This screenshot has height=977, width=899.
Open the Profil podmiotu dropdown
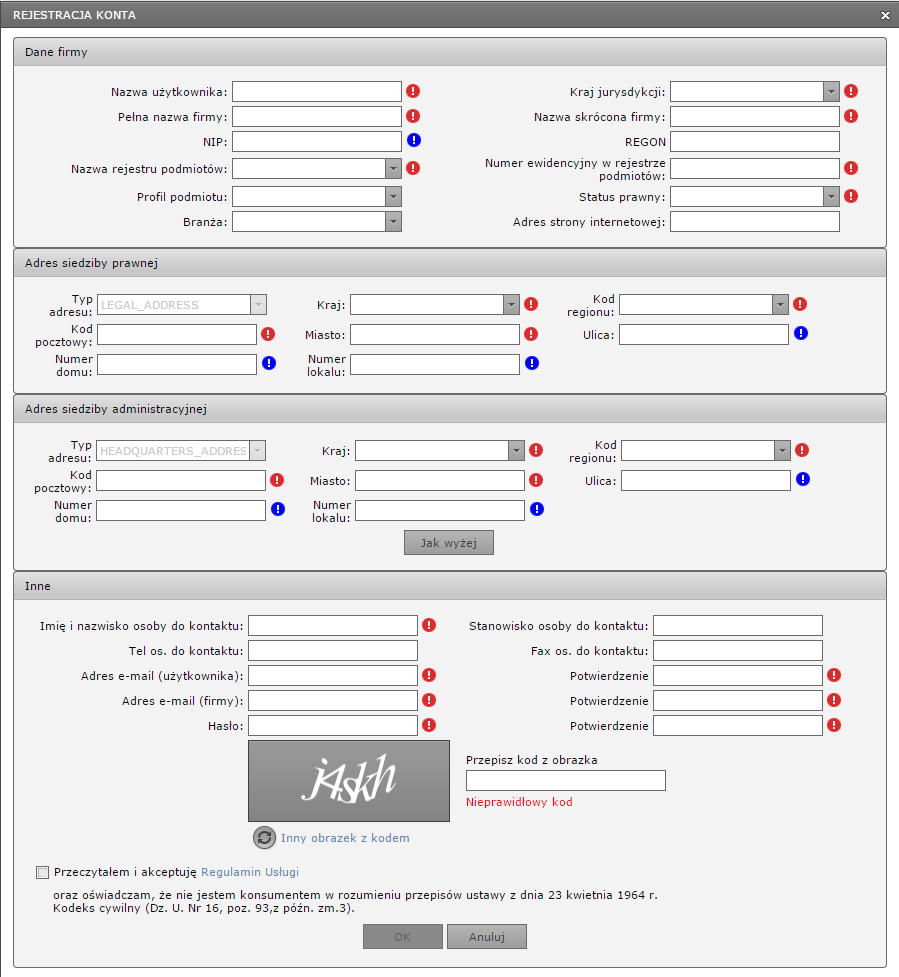393,197
